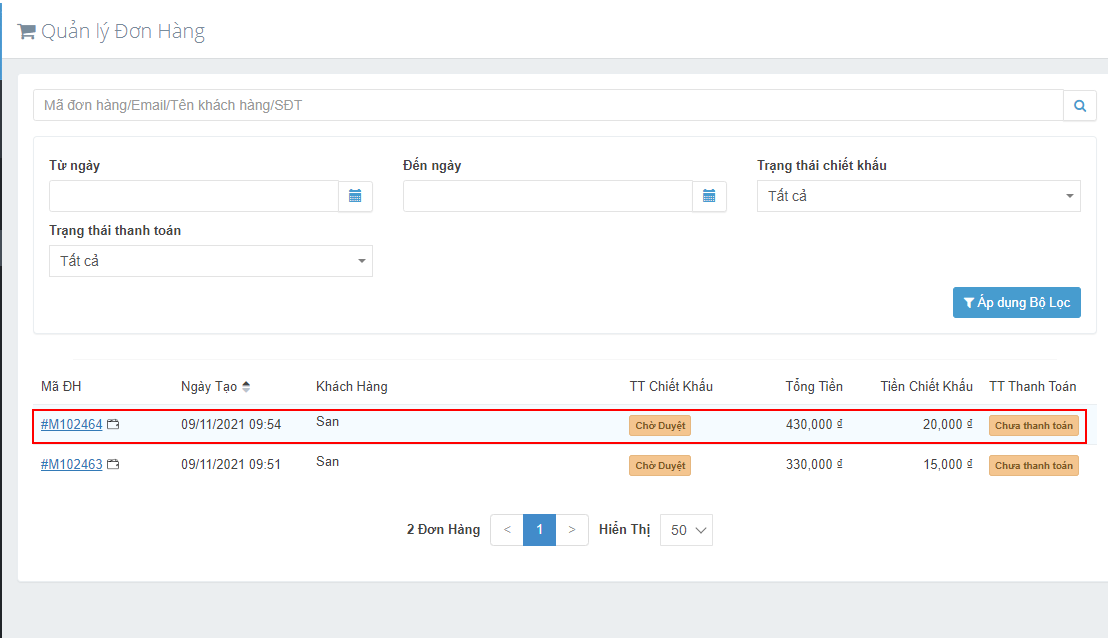Toggle sort arrows on Ngày Tạo column

pos(246,387)
